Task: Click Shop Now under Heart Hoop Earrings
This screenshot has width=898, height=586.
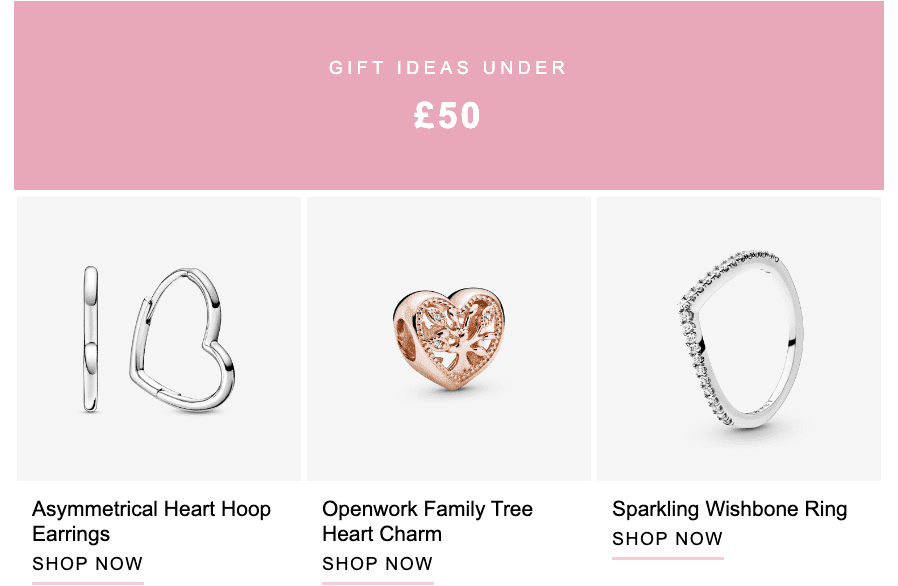Action: [x=88, y=564]
